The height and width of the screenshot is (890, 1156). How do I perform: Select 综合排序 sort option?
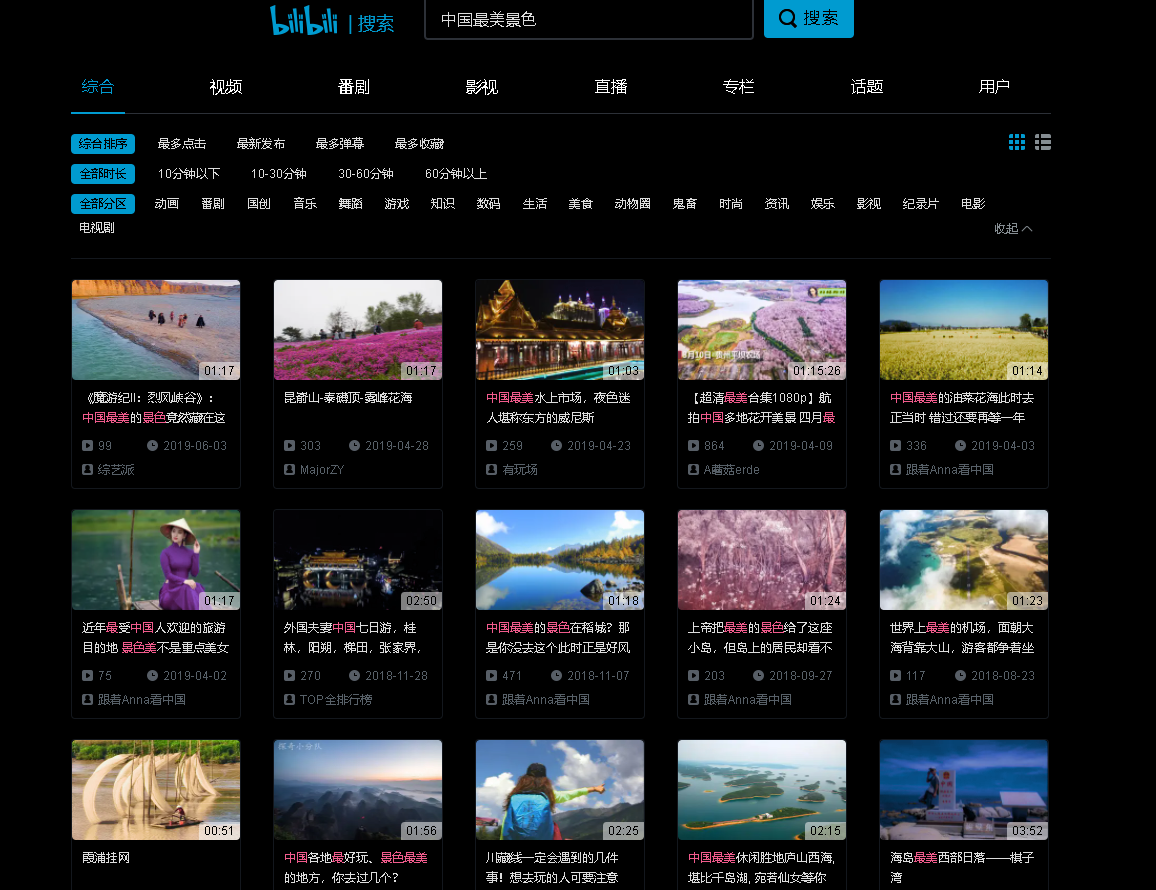[x=102, y=144]
